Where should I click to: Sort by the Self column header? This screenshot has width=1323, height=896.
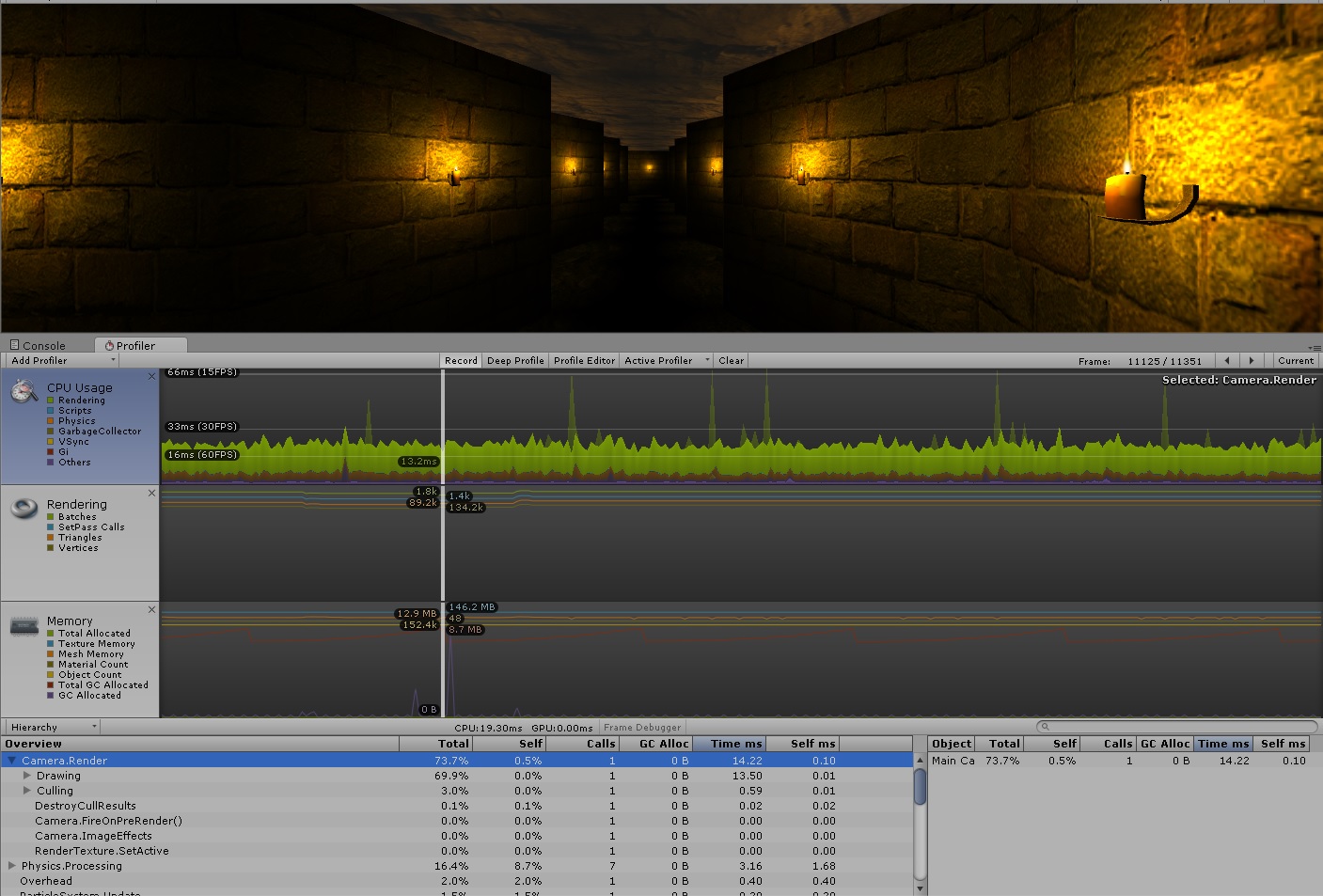[x=509, y=744]
